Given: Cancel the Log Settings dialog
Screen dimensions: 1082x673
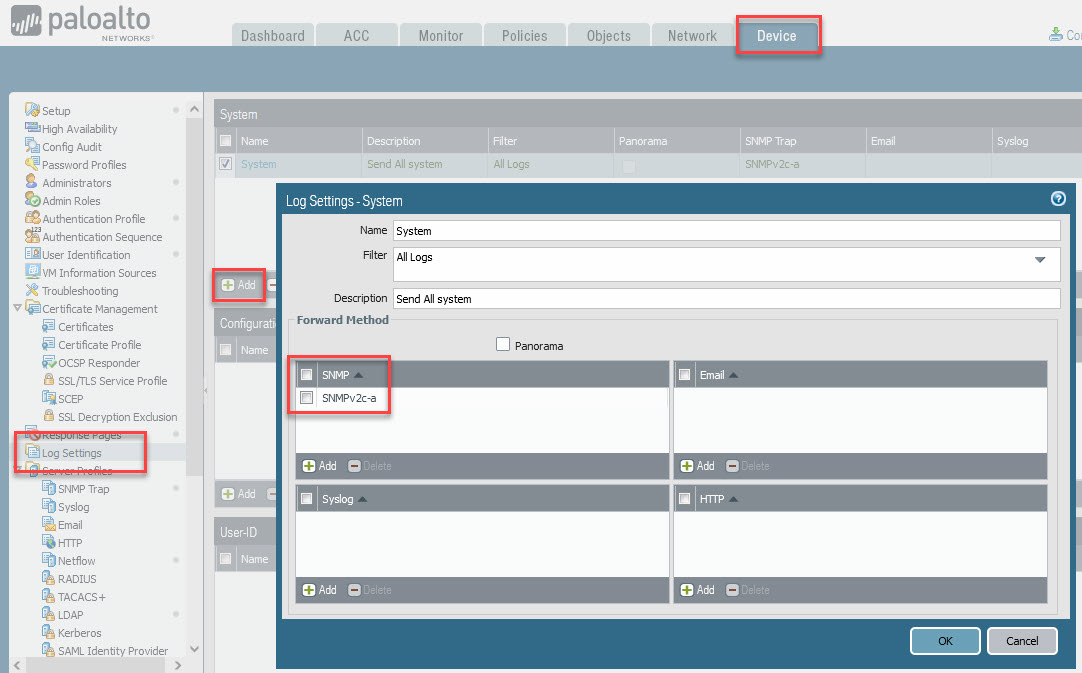Looking at the screenshot, I should tap(1021, 641).
